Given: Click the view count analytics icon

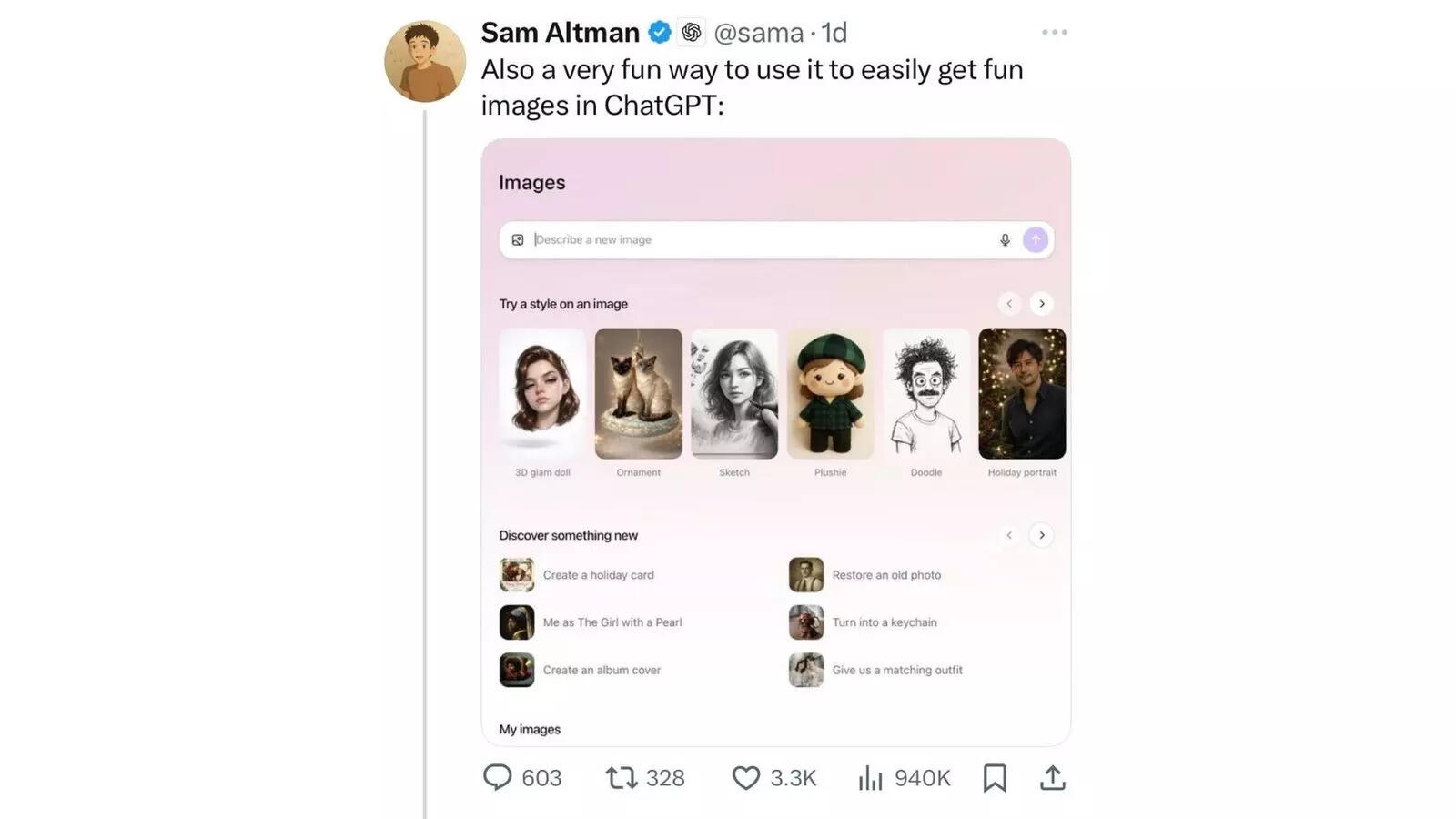Looking at the screenshot, I should click(x=872, y=778).
